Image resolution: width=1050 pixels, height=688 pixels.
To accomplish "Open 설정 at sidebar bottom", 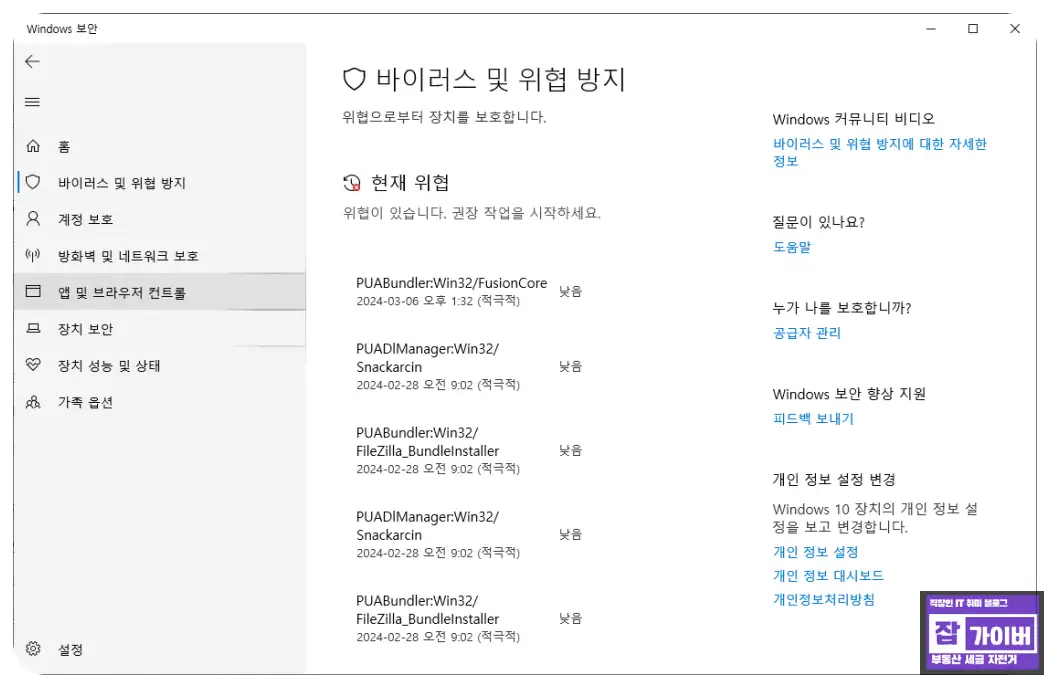I will coord(159,649).
